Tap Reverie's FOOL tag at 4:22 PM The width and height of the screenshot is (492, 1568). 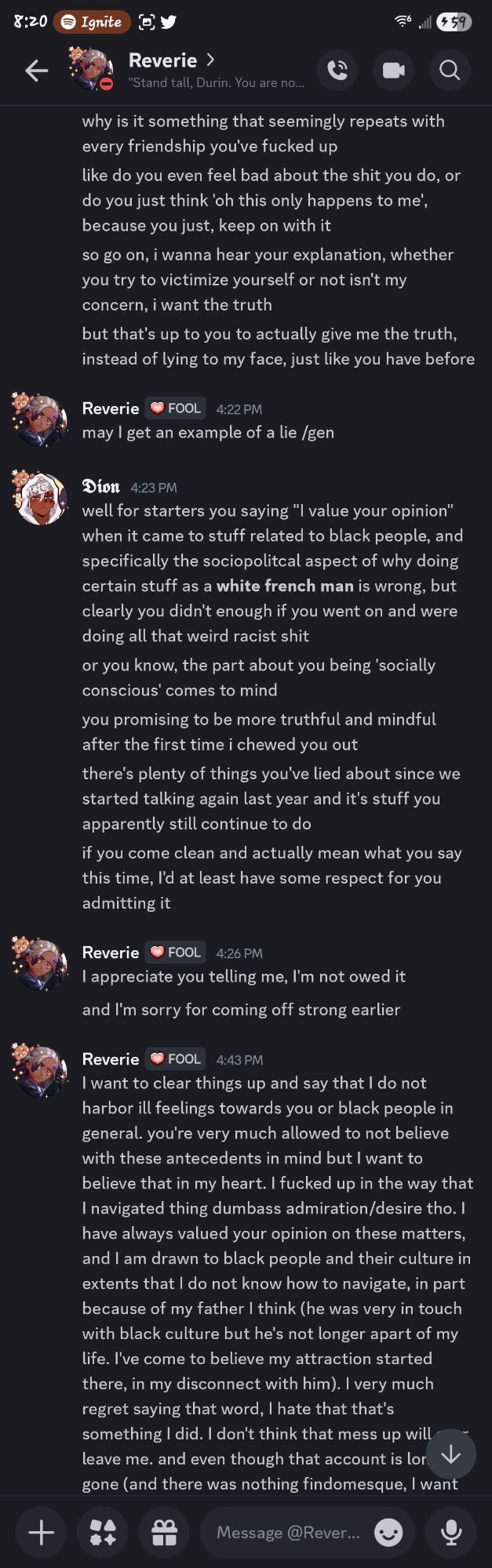[x=176, y=408]
